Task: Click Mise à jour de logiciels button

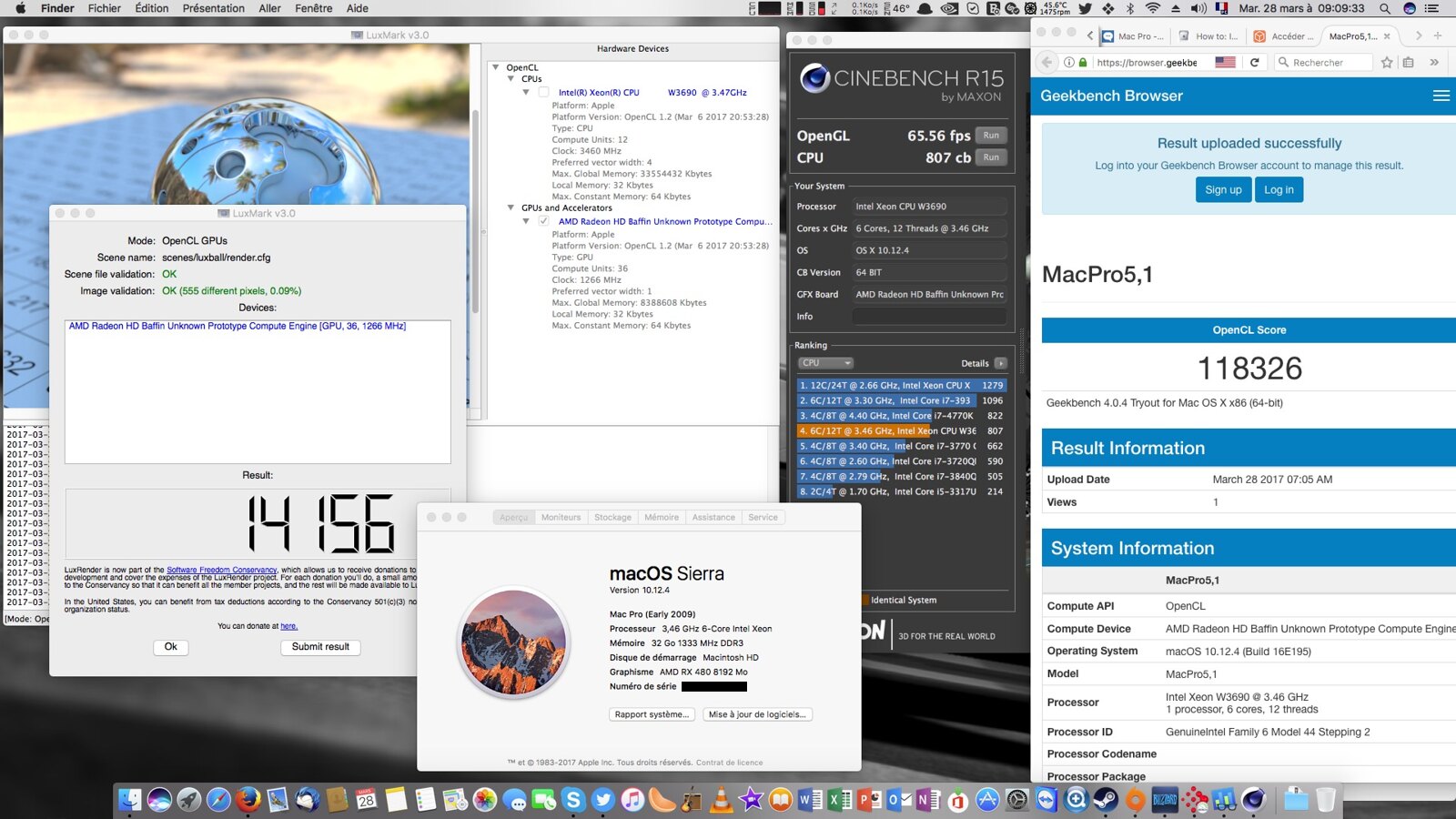Action: pos(757,714)
